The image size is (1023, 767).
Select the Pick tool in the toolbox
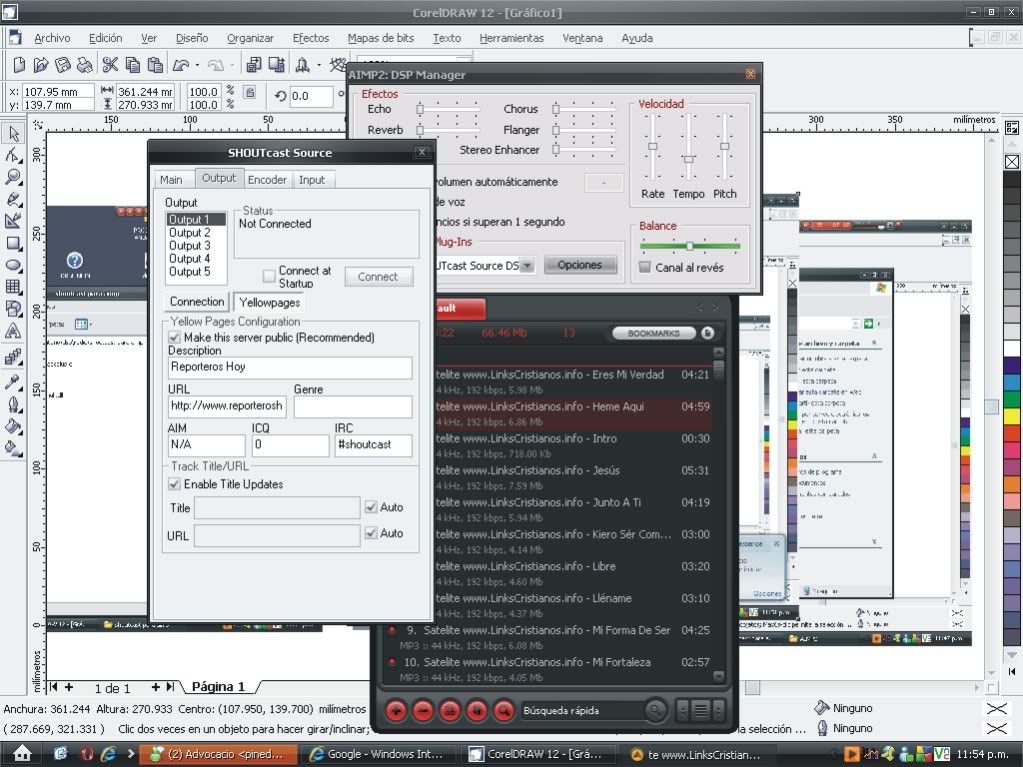(x=13, y=134)
